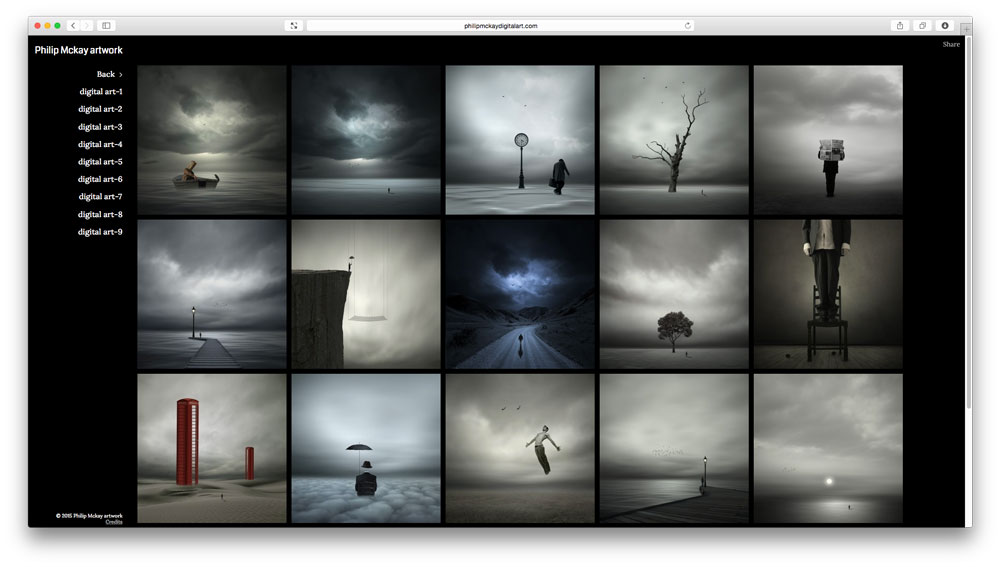Open the digital art-8 gallery

pyautogui.click(x=100, y=214)
